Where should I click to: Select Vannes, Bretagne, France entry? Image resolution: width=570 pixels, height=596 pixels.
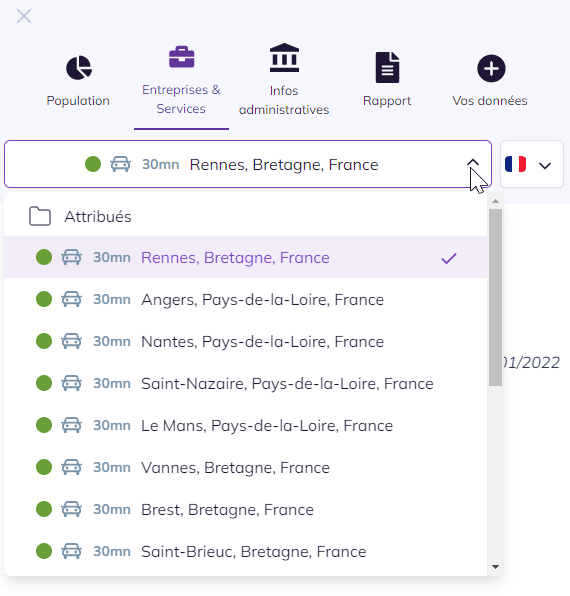coord(245,467)
